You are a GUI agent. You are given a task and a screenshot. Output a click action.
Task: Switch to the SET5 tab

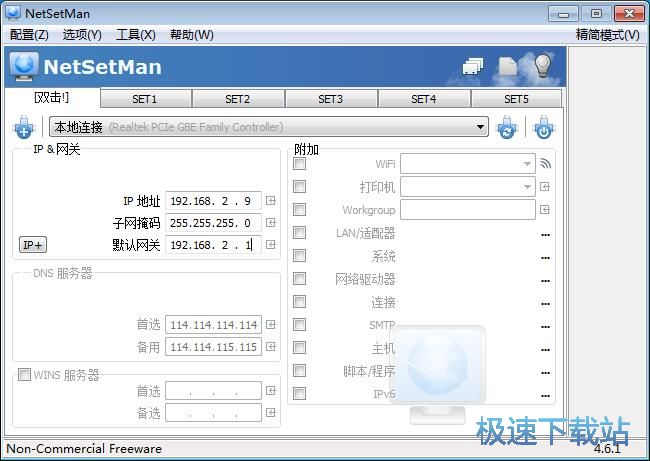(517, 99)
